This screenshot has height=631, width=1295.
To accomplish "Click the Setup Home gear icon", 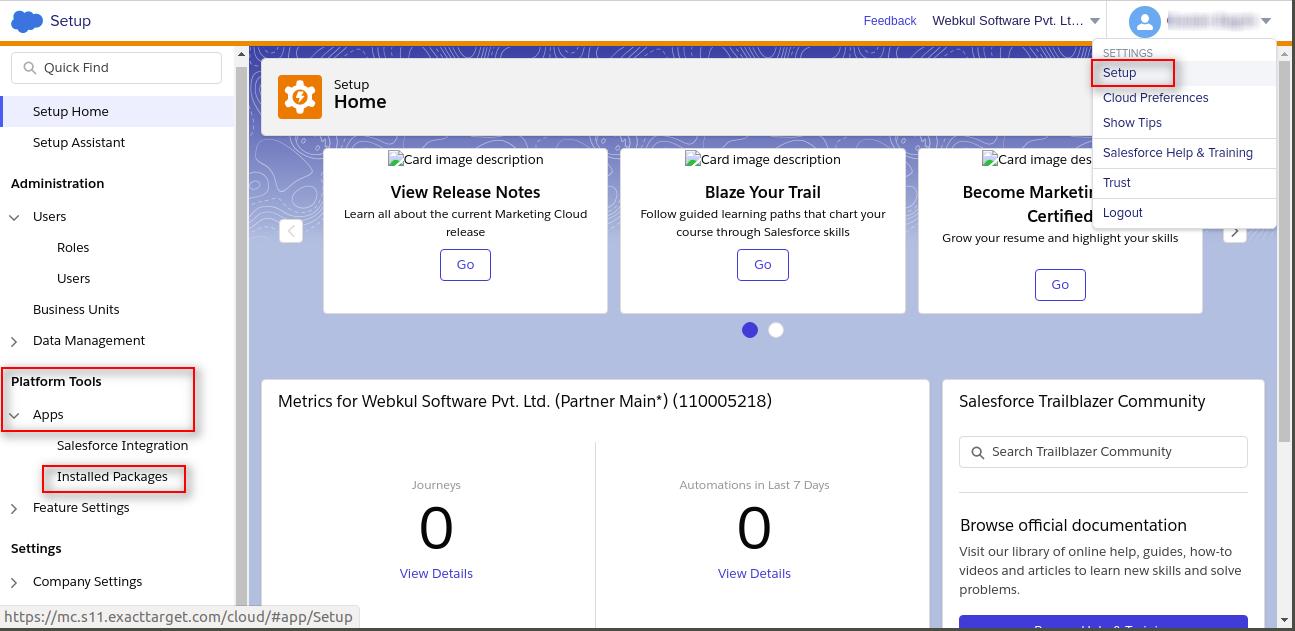I will 300,97.
